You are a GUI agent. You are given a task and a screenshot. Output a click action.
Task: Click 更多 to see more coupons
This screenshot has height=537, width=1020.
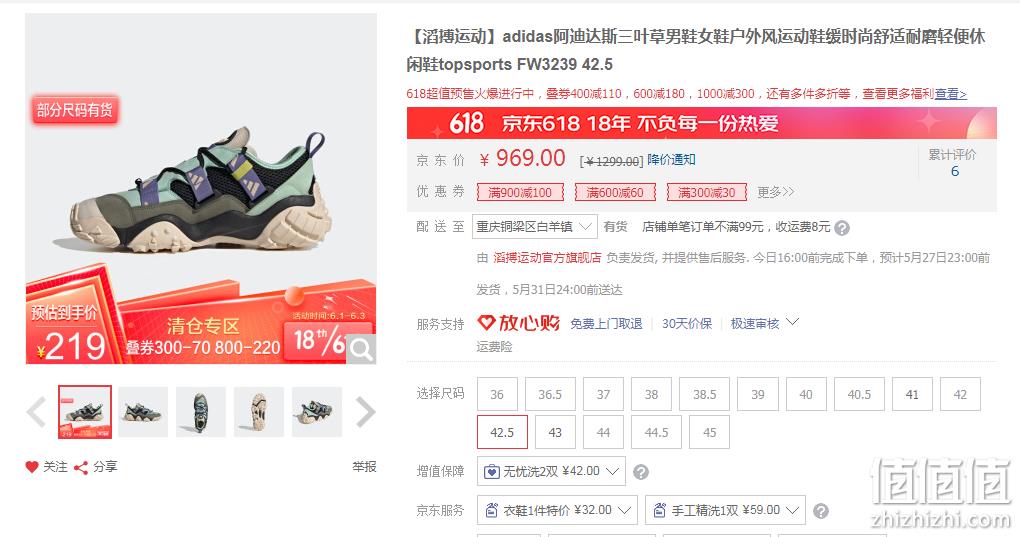pos(775,192)
